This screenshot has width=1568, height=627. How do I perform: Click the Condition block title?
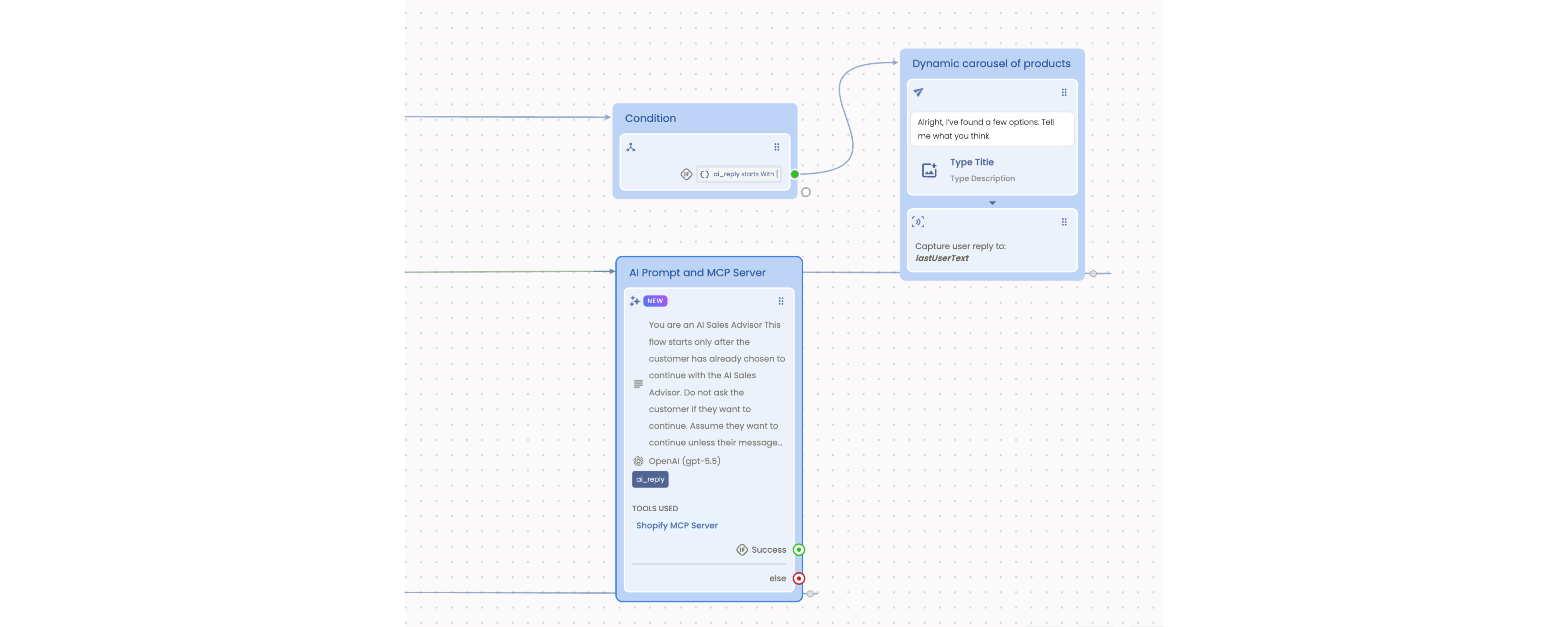pyautogui.click(x=650, y=119)
